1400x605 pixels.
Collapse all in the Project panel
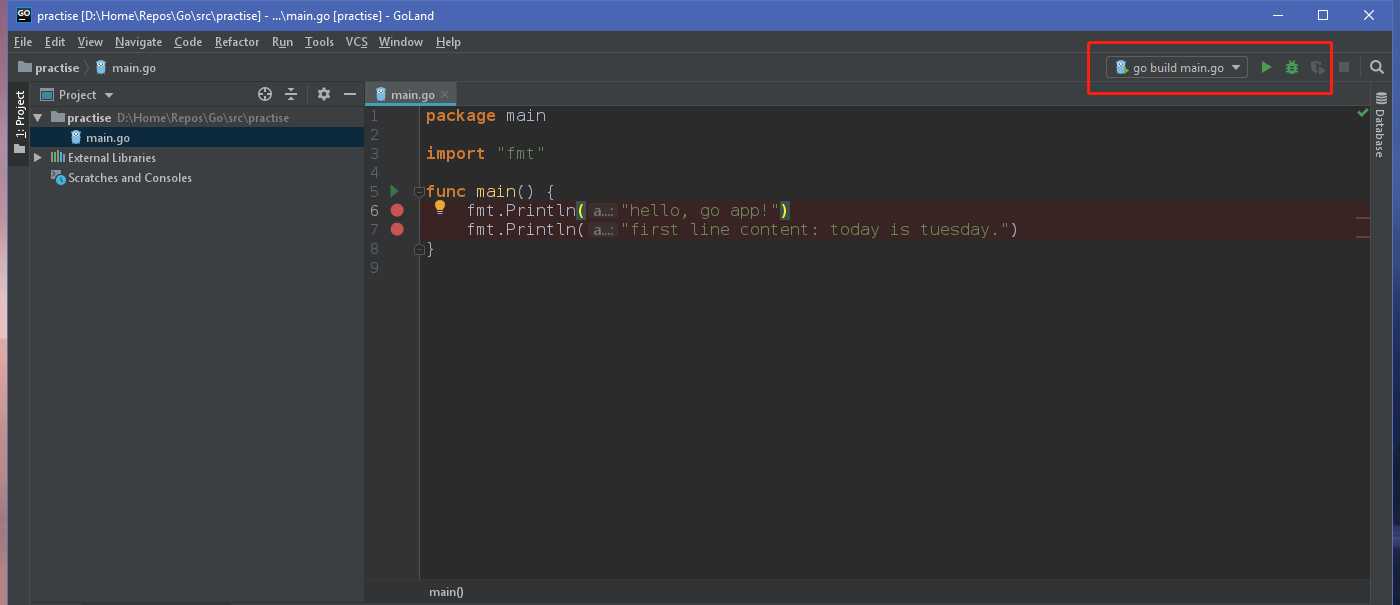pos(291,94)
